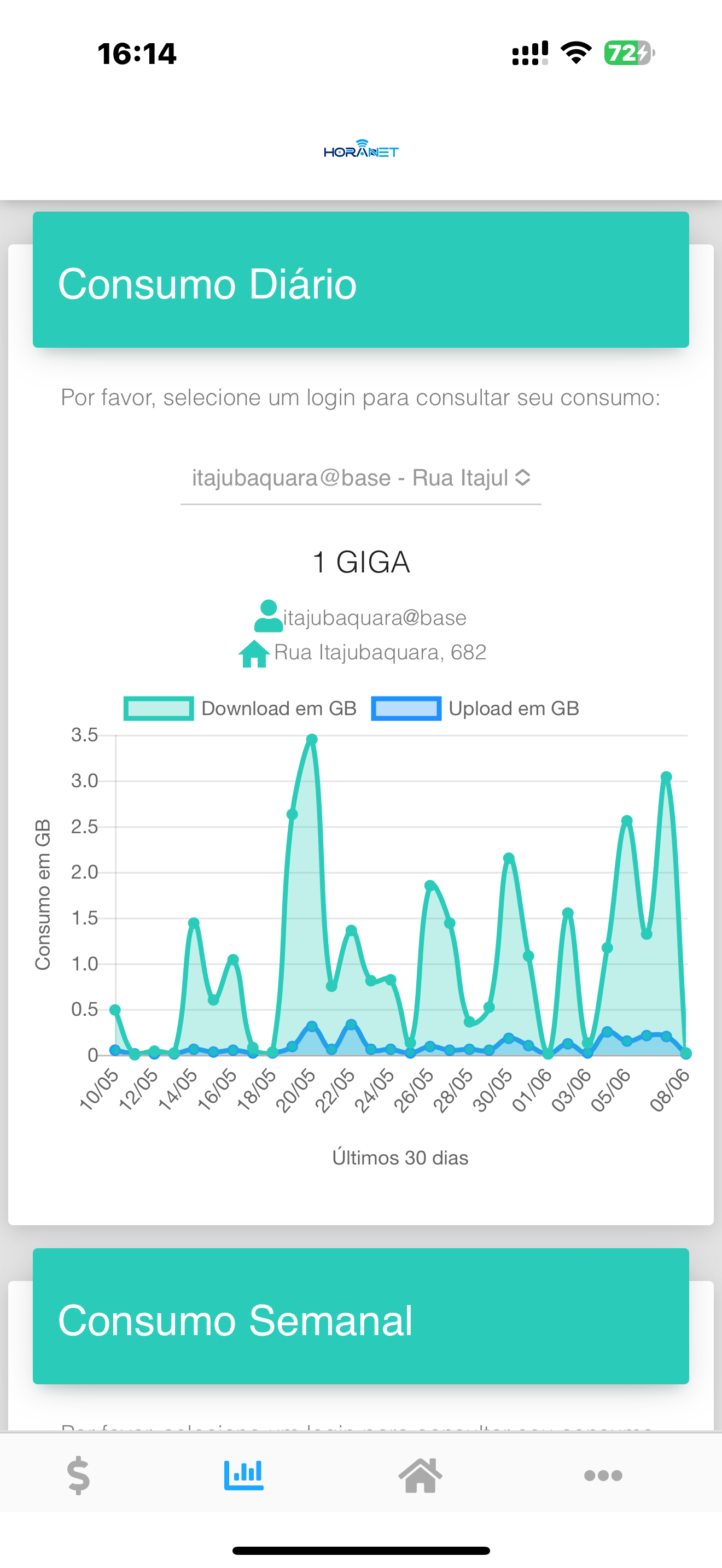Tap the 3.5 y-axis value

[85, 735]
